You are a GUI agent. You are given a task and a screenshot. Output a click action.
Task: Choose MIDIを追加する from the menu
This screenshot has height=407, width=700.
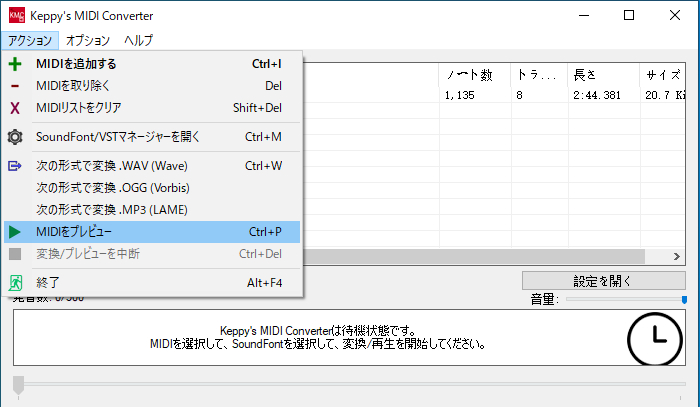pos(152,64)
